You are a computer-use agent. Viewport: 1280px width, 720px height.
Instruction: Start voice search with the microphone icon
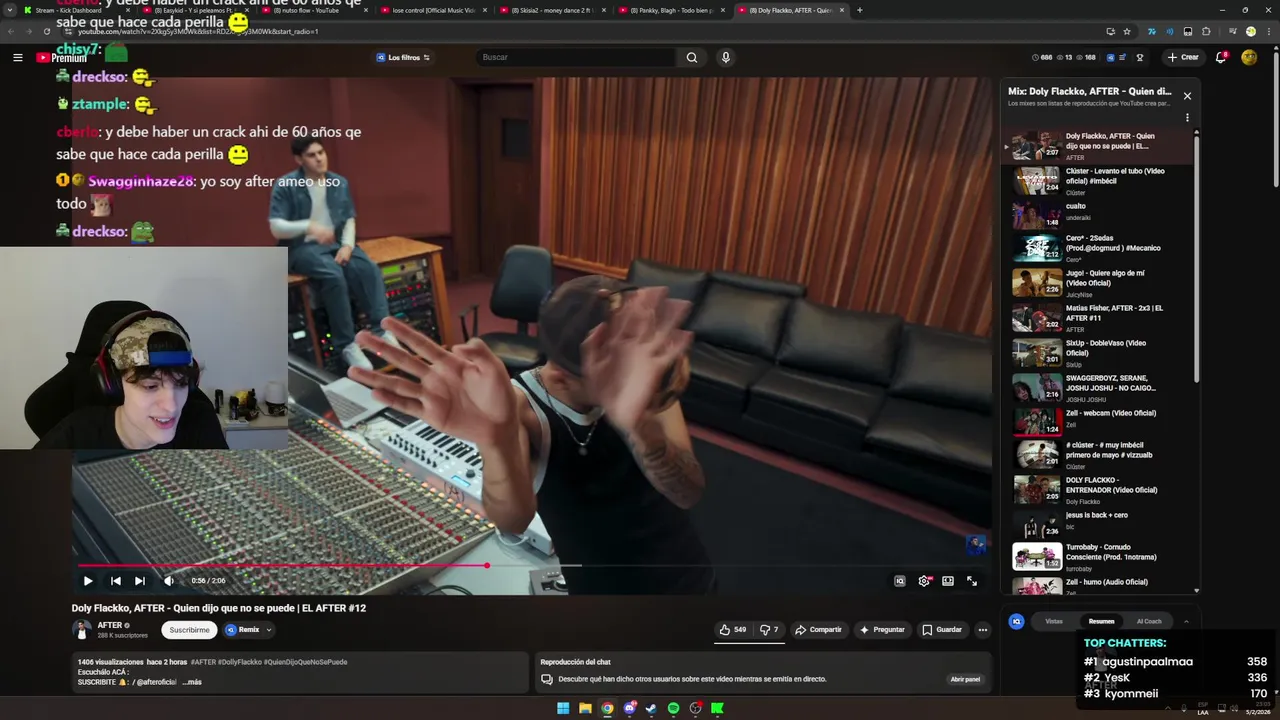tap(725, 57)
